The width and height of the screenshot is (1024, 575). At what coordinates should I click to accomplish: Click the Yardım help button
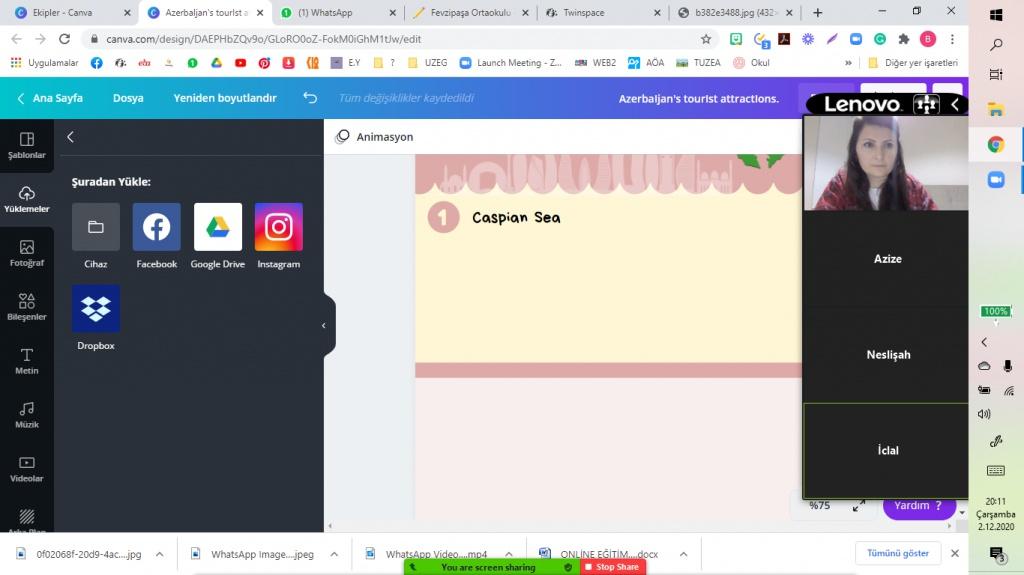(x=919, y=506)
